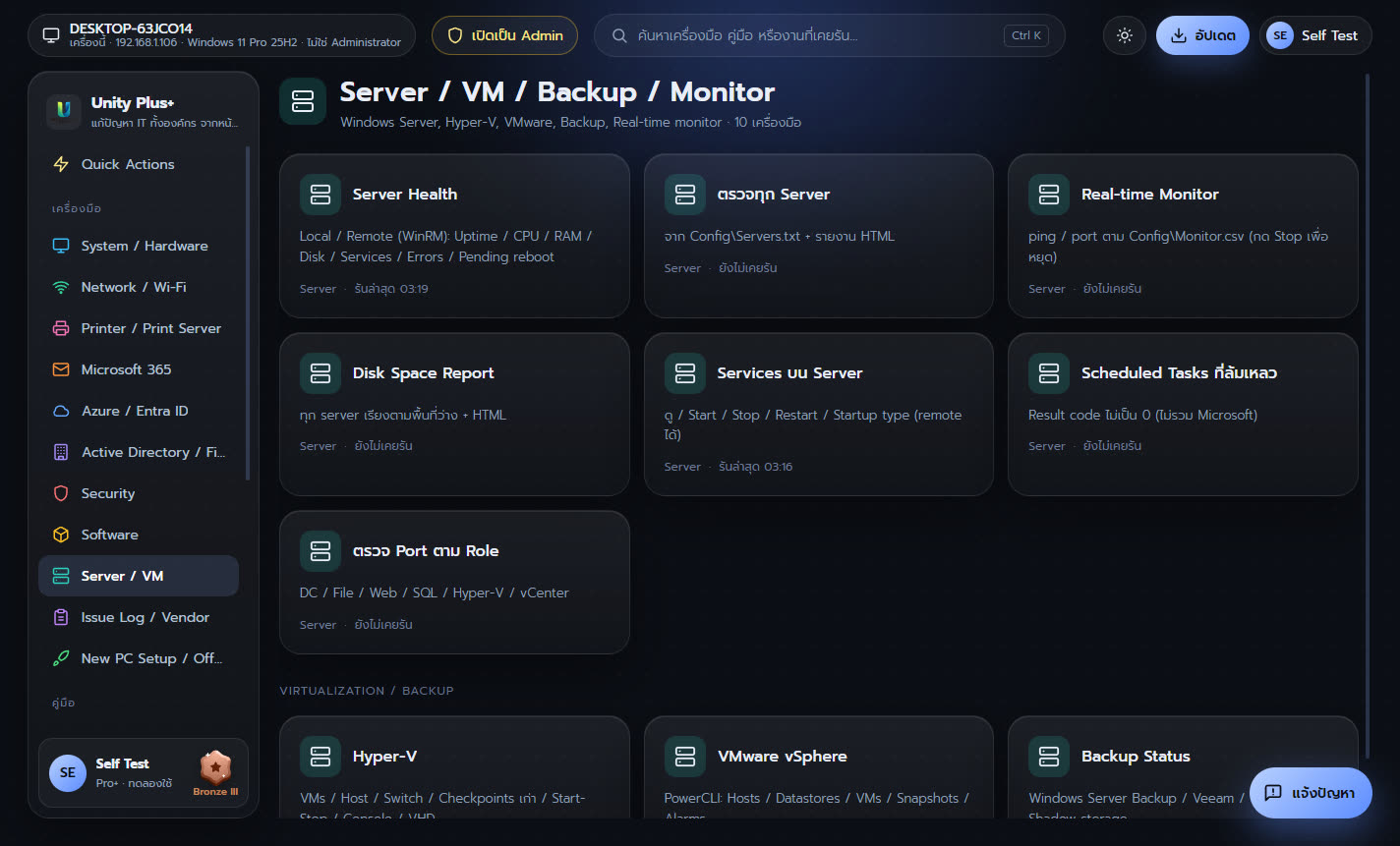Click the Unity Plus+ logo header

coord(144,111)
